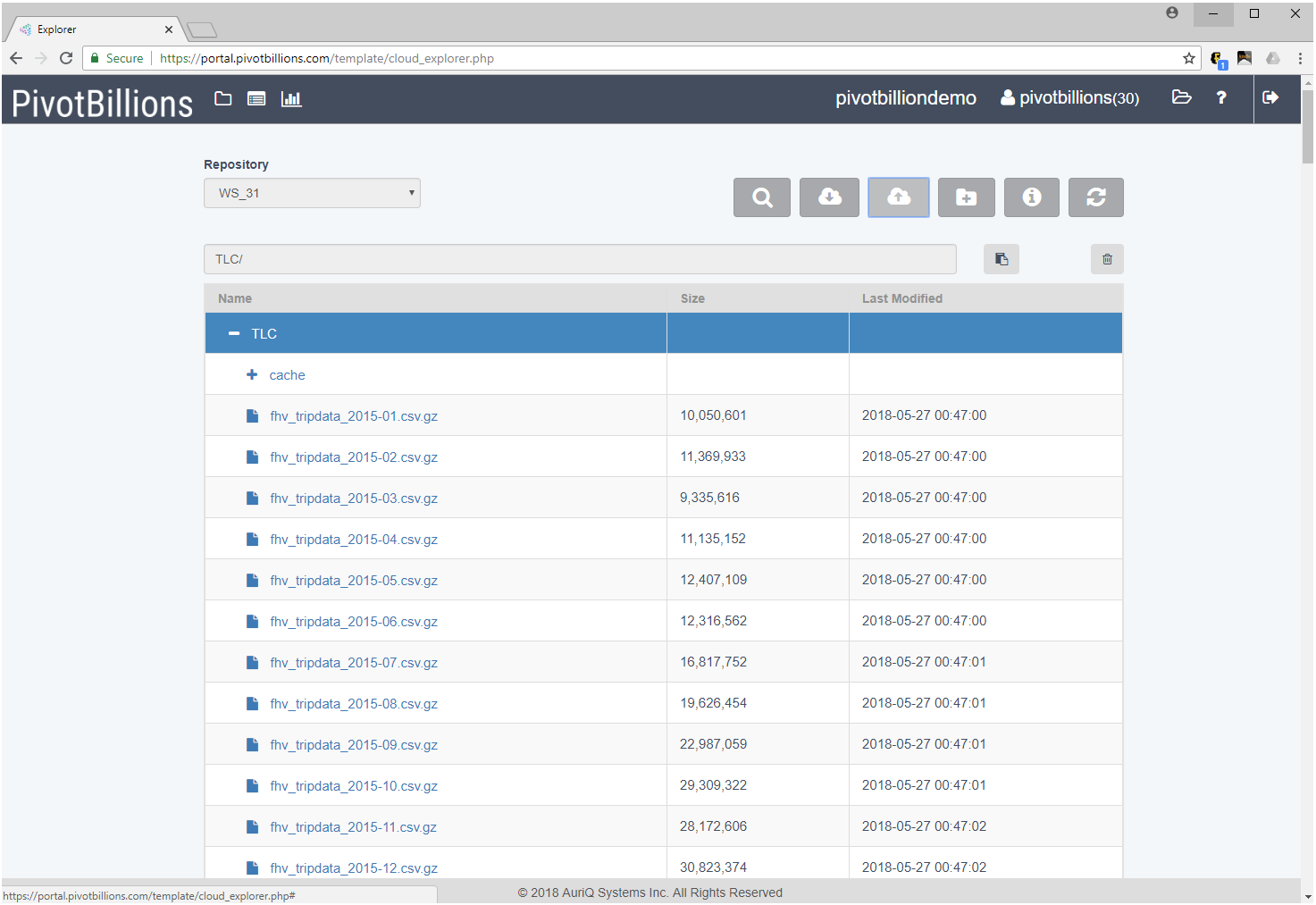Open fhv_tripdata_2015-09.csv.gz file link
Viewport: 1316px width, 905px height.
click(354, 745)
